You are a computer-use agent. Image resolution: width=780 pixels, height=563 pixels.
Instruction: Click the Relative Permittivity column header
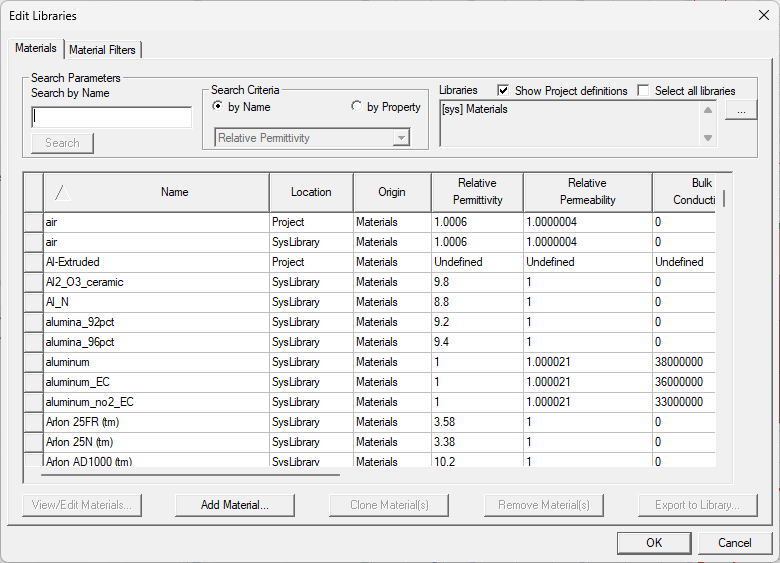477,192
